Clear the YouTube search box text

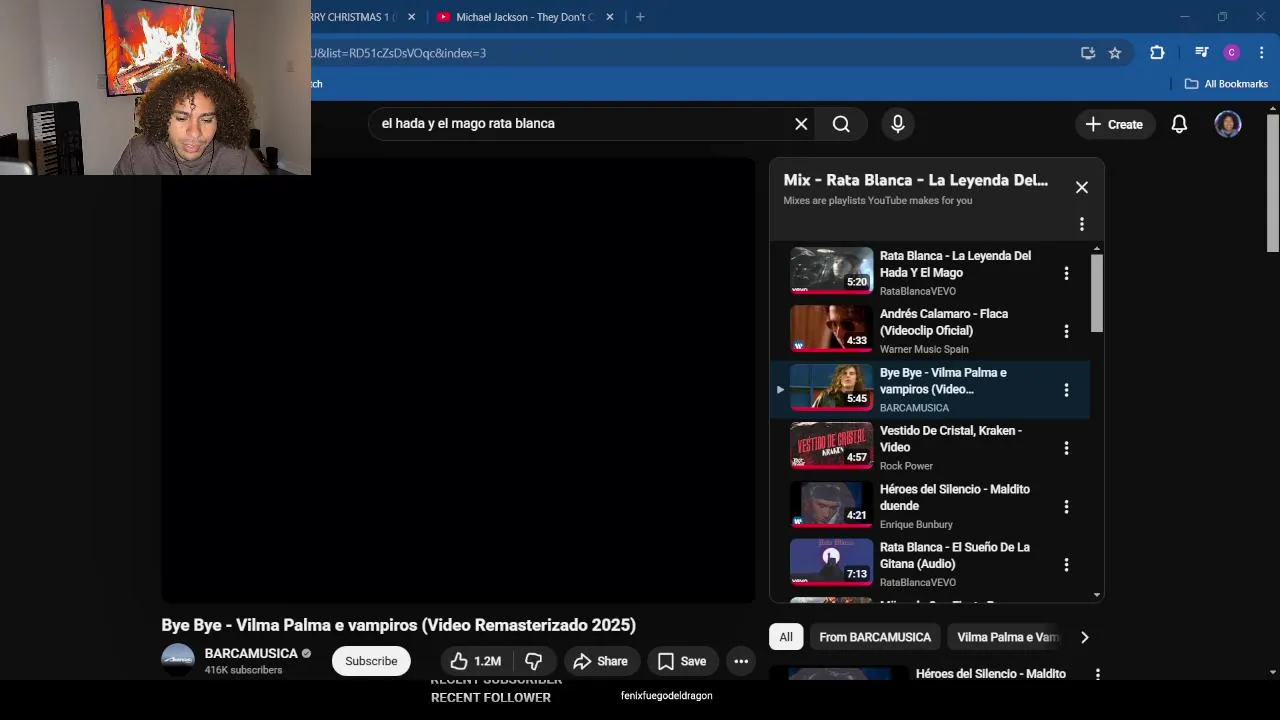click(x=801, y=124)
